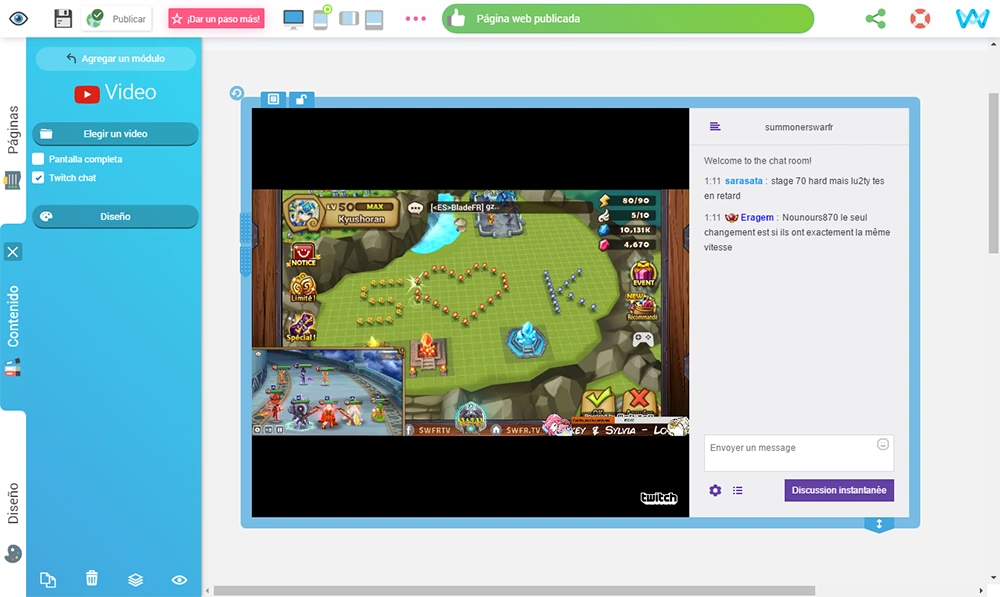Click the horizontal scrollbar of the canvas
The image size is (1000, 597).
pos(514,591)
